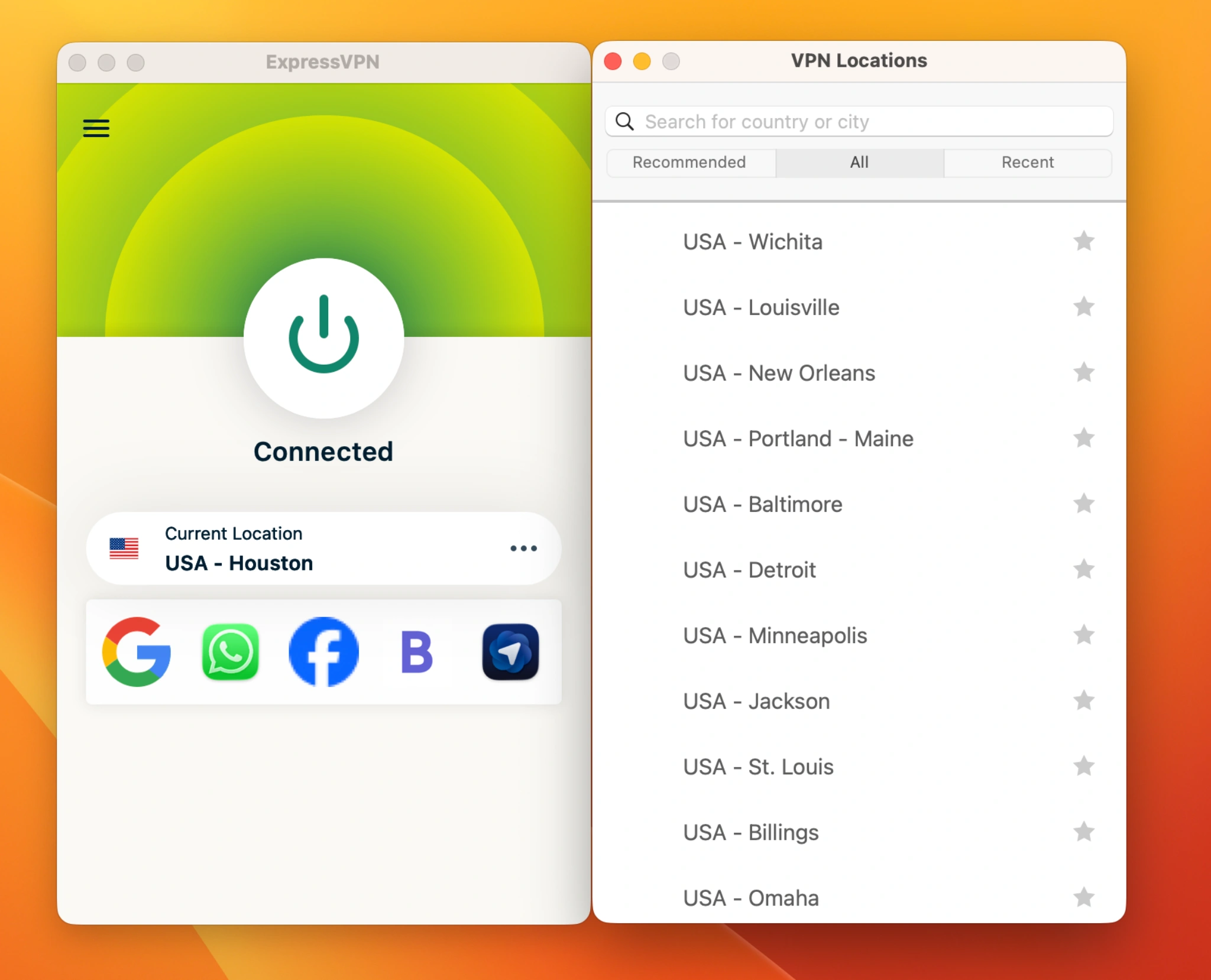Screen dimensions: 1211x980
Task: Click the USA flag on Current Location card
Action: pyautogui.click(x=124, y=549)
